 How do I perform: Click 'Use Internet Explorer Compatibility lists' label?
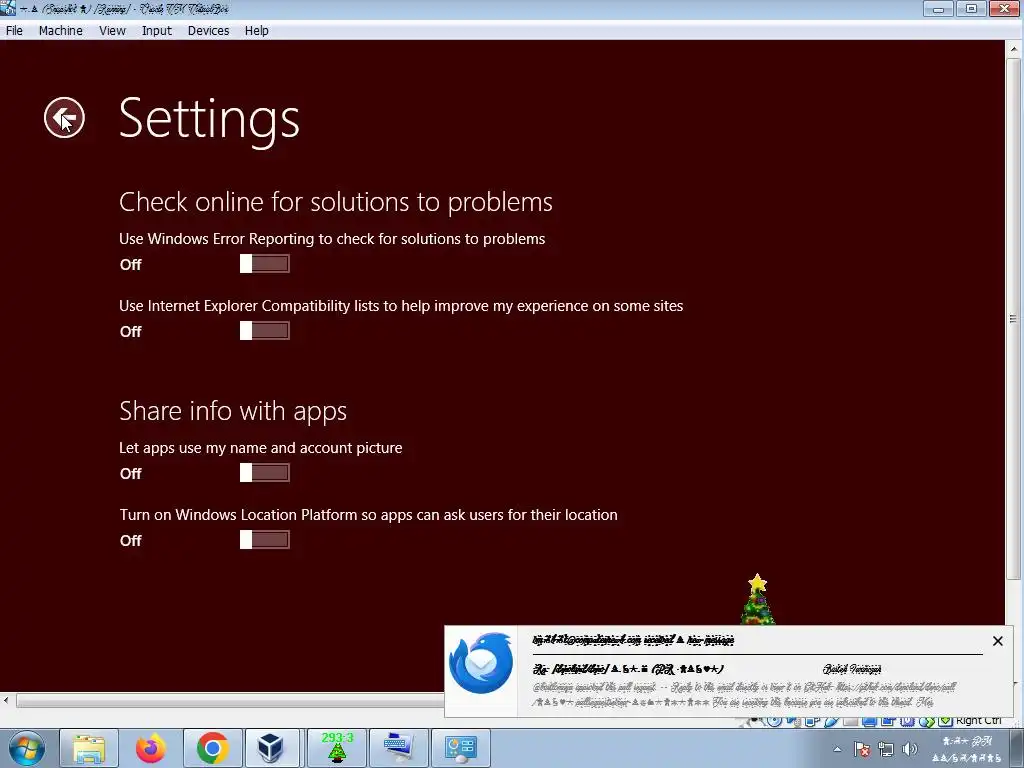pos(401,306)
